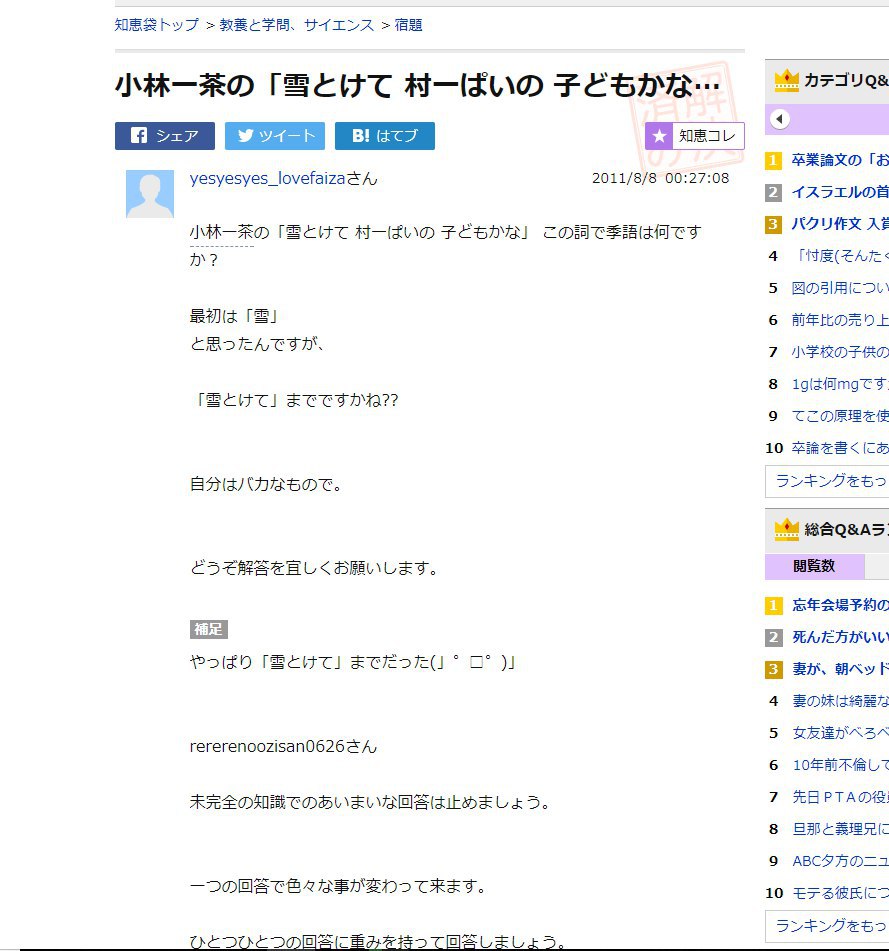Viewport: 889px width, 951px height.
Task: Open category ranking item イスラエルの首
Action: coord(840,192)
